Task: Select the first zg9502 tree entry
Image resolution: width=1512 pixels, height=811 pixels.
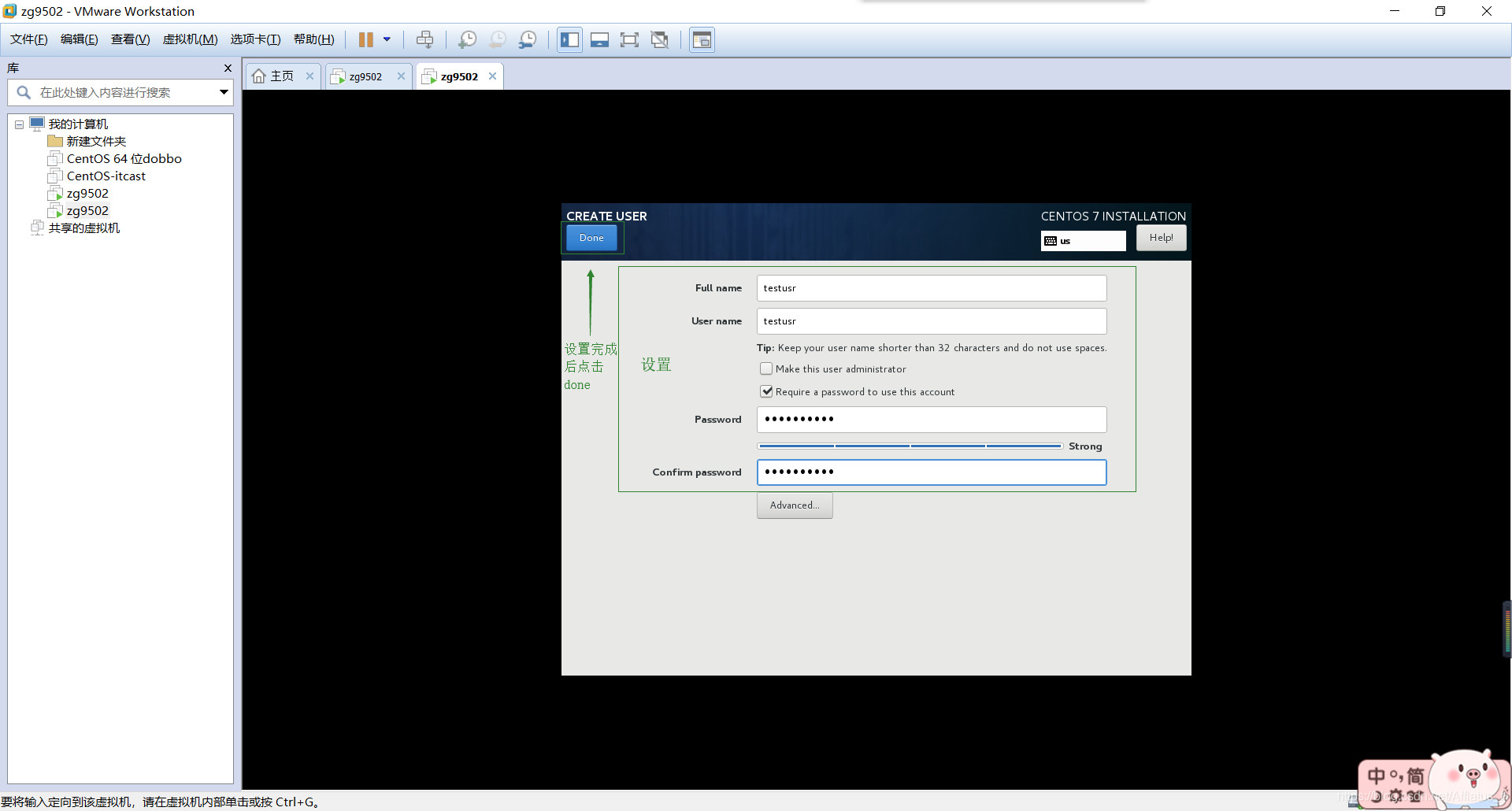Action: point(87,193)
